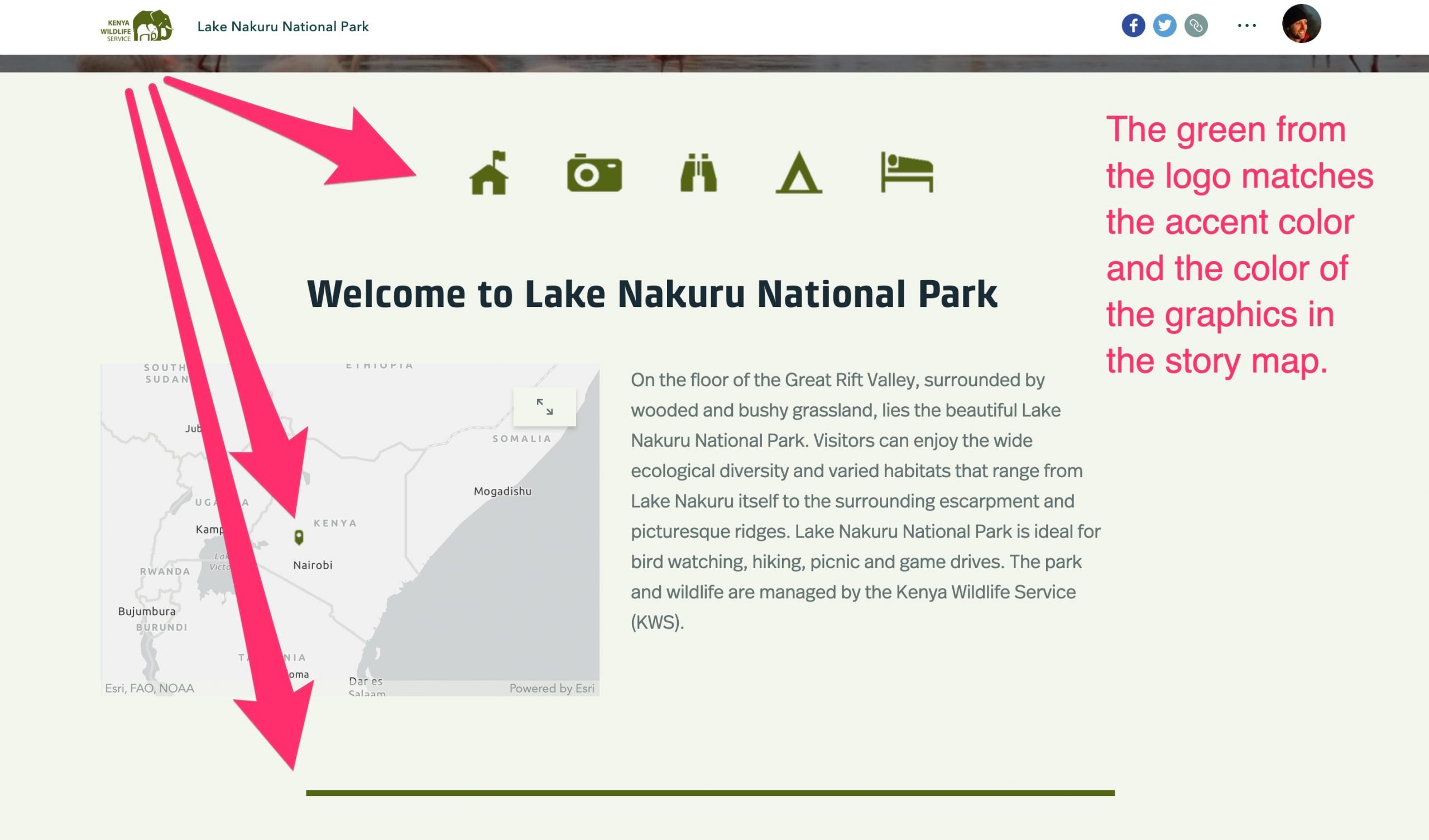The width and height of the screenshot is (1429, 840).
Task: Click the Powered by Esri attribution
Action: 552,688
